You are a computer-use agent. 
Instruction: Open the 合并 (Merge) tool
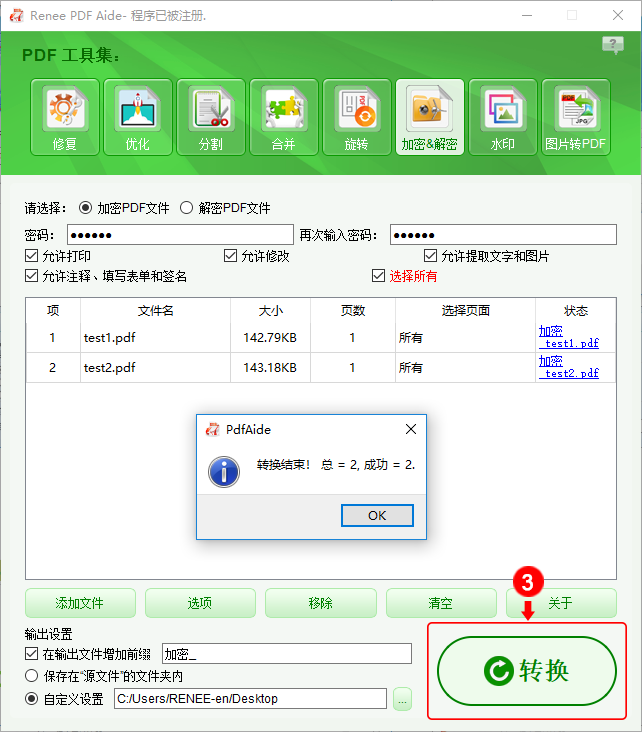point(283,117)
